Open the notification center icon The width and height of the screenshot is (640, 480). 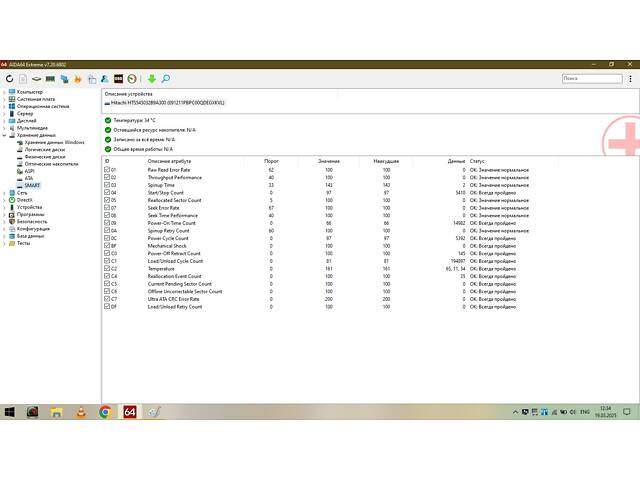coord(627,412)
